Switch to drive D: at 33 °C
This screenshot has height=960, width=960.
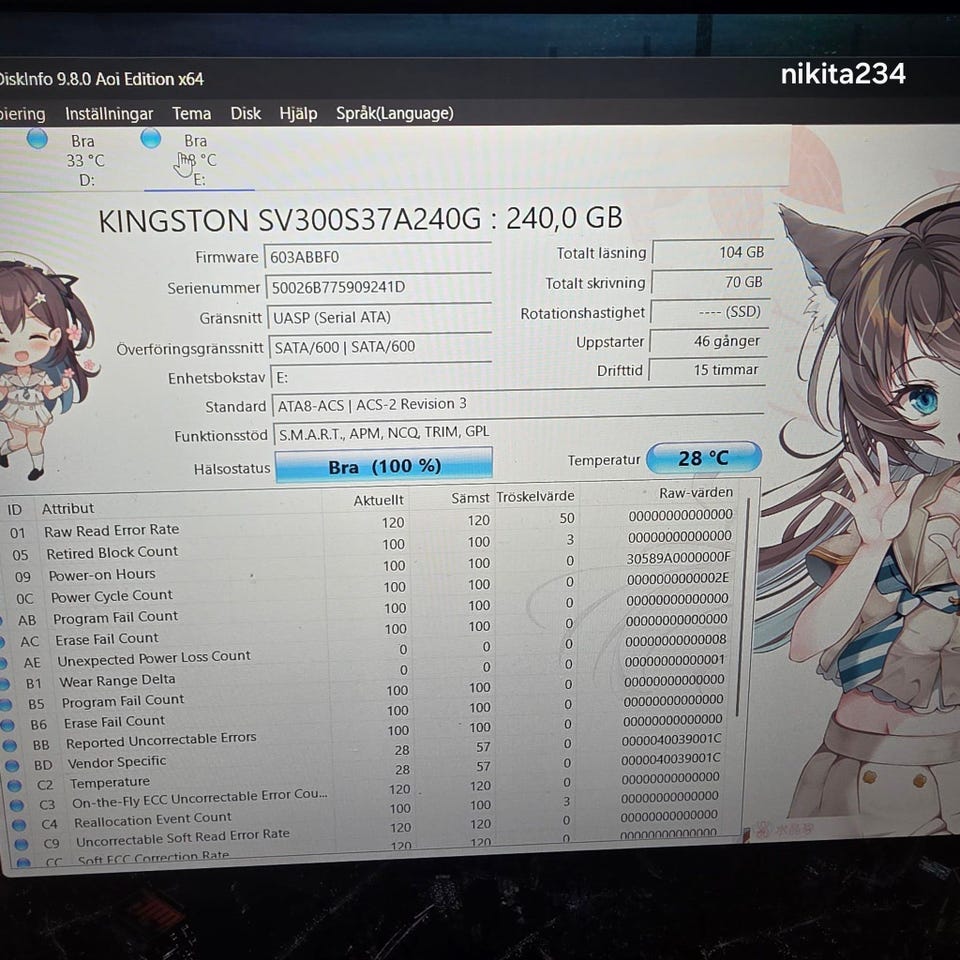(86, 160)
